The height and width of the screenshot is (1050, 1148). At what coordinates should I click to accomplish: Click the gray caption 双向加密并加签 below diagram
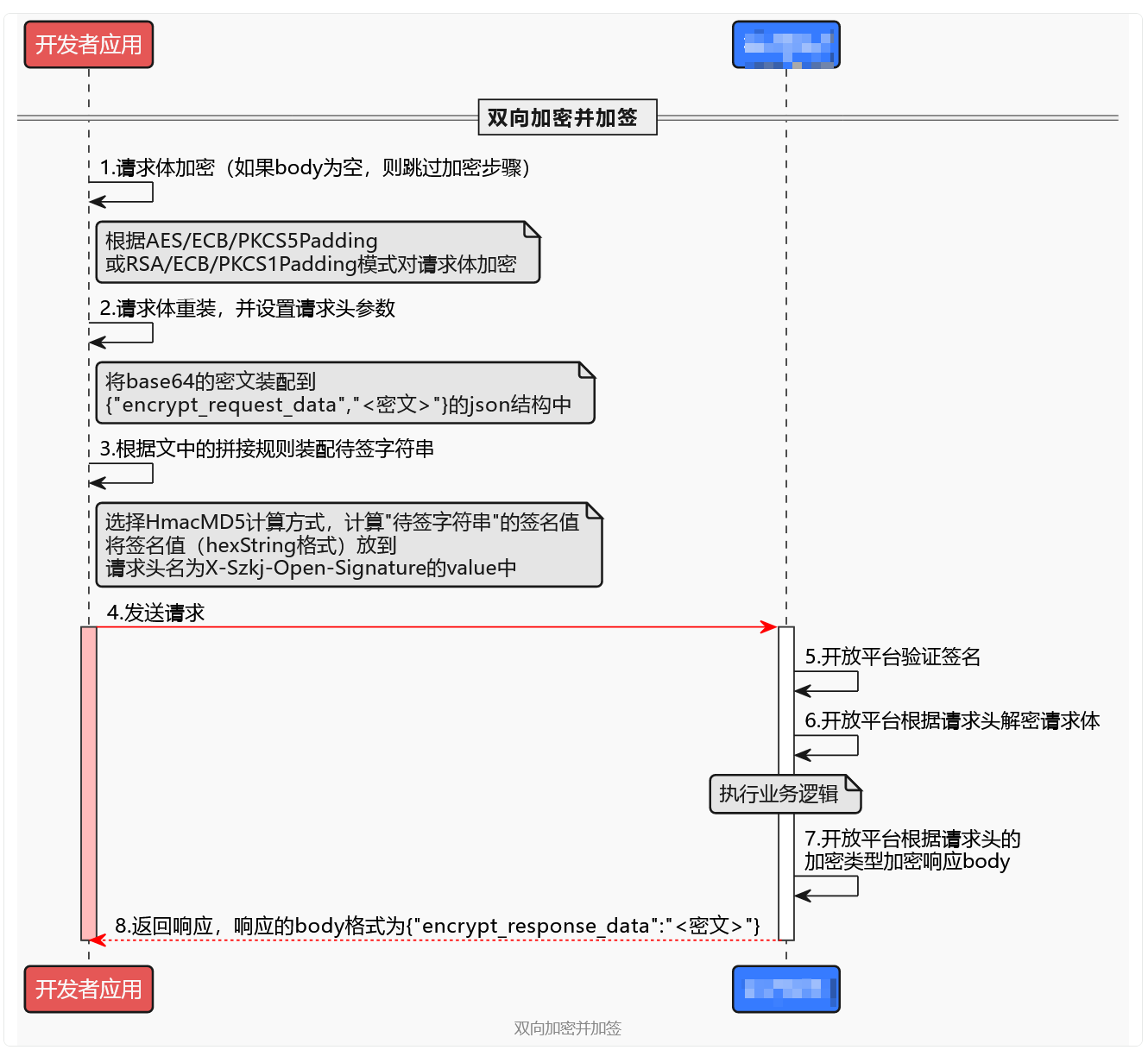pyautogui.click(x=568, y=1028)
